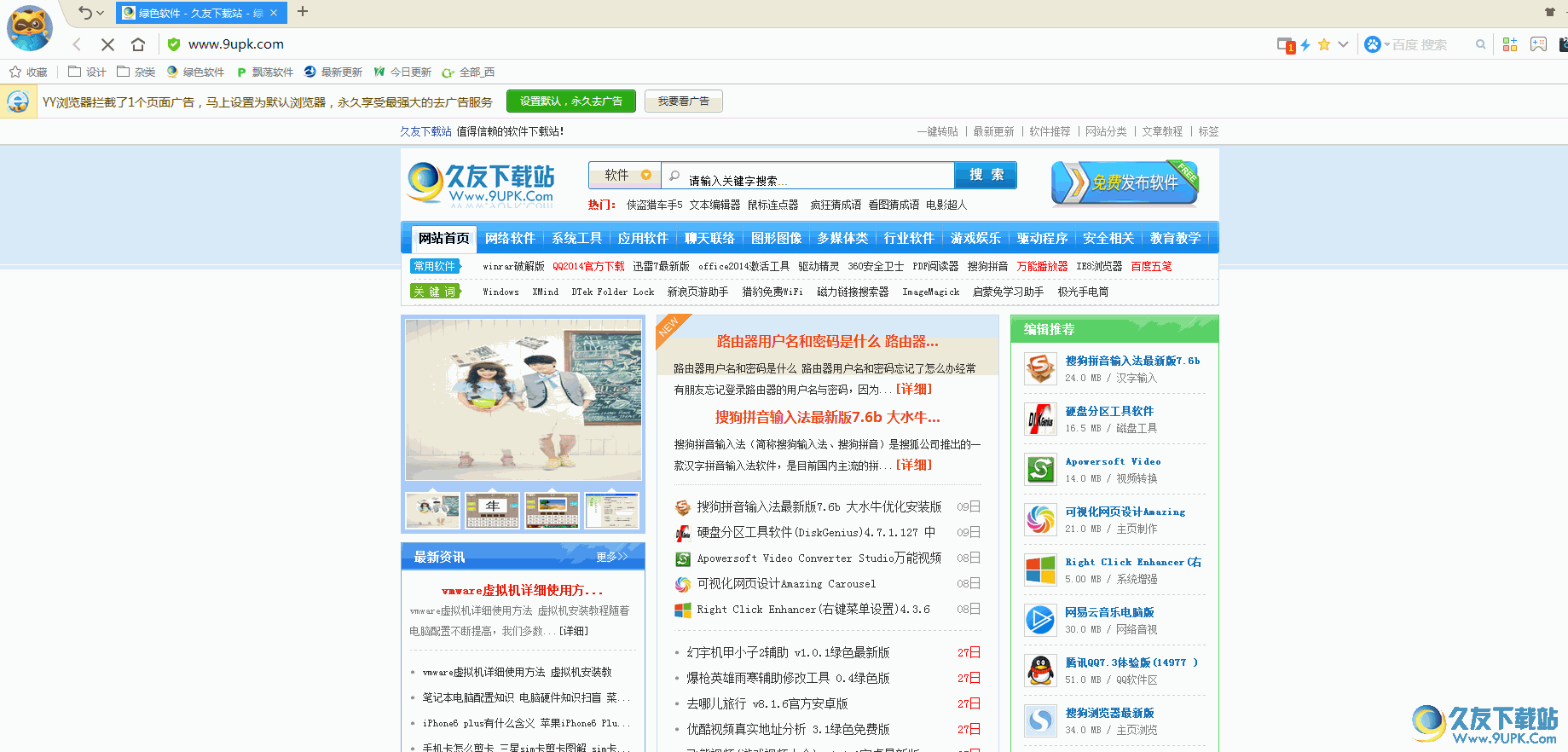Open the 绿色软件 bookmark
Screen dimensions: 1568x752
(x=195, y=72)
